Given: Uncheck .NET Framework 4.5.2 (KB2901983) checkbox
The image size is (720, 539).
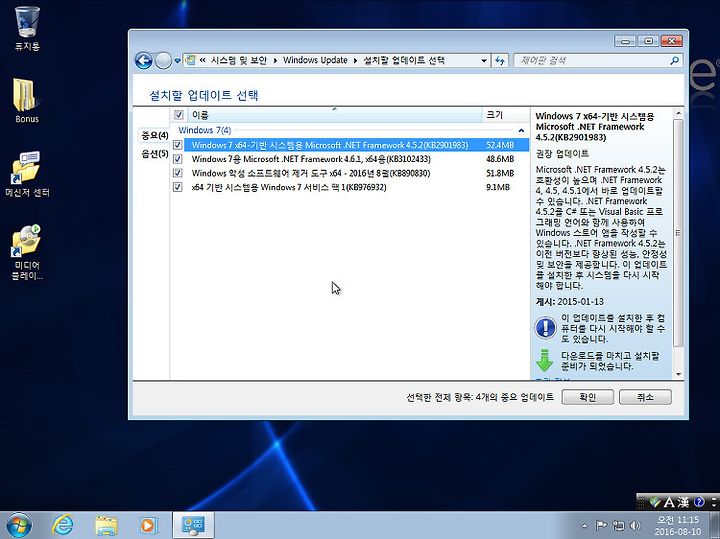Looking at the screenshot, I should coord(178,145).
